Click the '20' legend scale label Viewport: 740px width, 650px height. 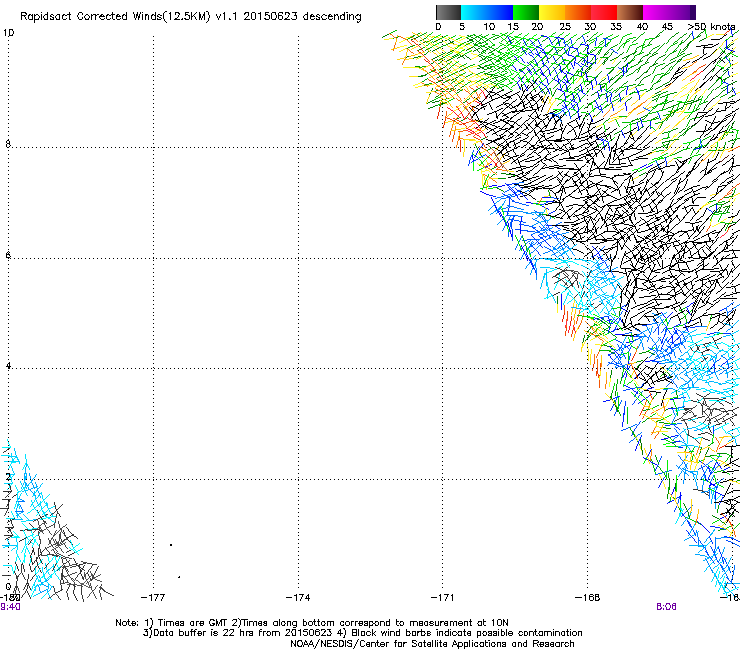(x=537, y=26)
